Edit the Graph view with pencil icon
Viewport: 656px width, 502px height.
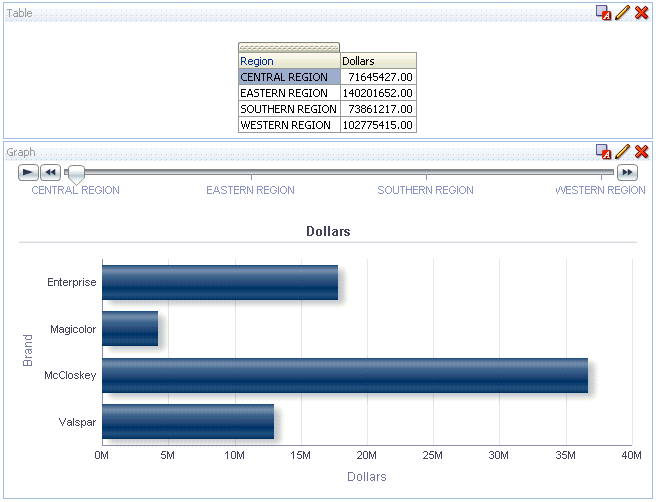(x=622, y=151)
